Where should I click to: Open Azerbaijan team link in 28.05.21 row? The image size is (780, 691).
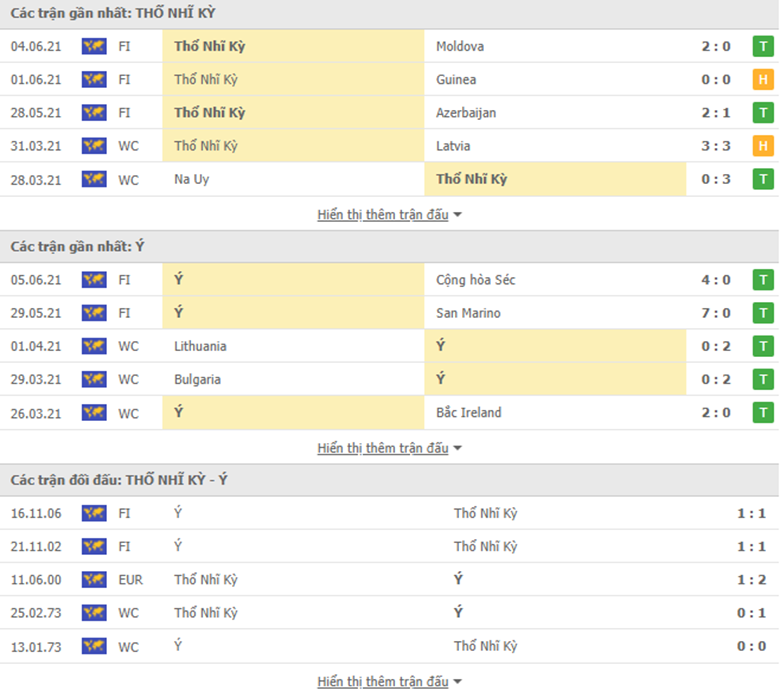point(466,113)
